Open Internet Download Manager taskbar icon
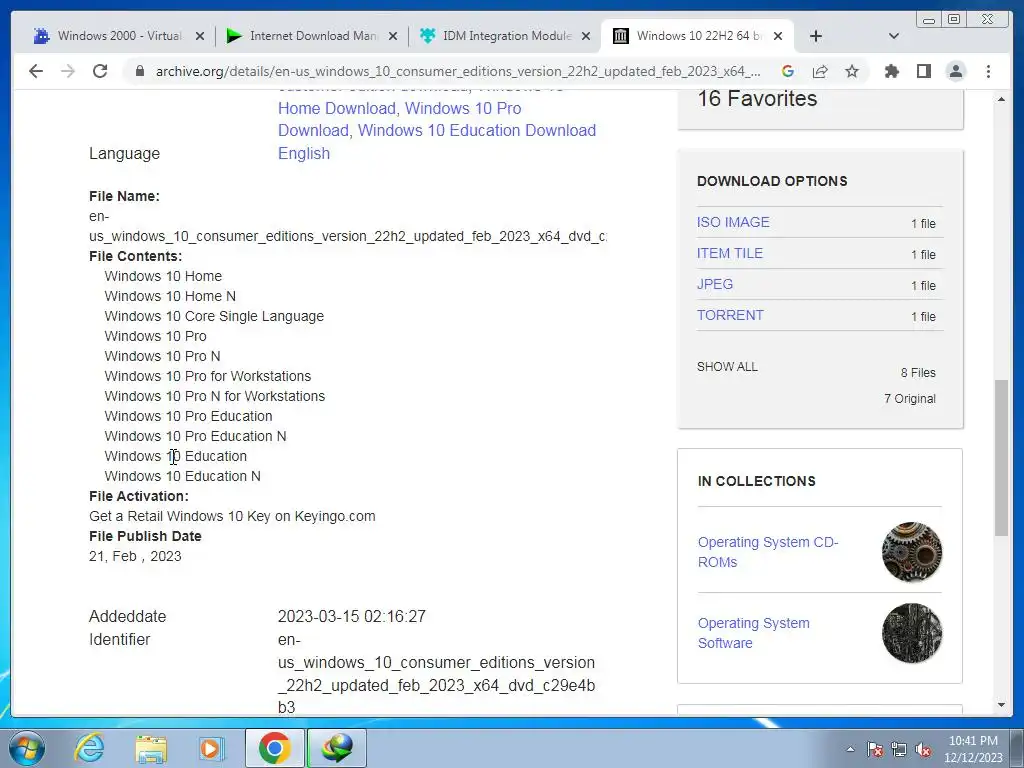 (337, 748)
